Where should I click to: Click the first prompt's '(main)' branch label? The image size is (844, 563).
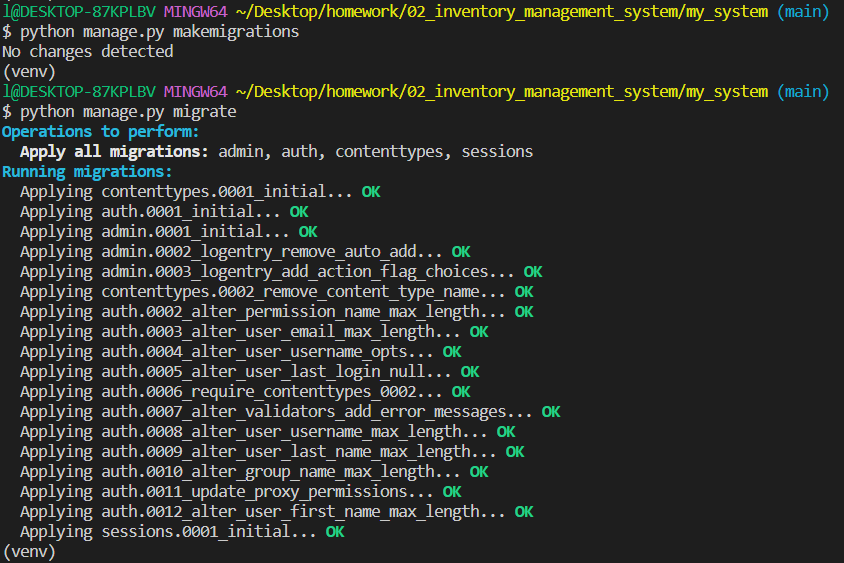[803, 12]
